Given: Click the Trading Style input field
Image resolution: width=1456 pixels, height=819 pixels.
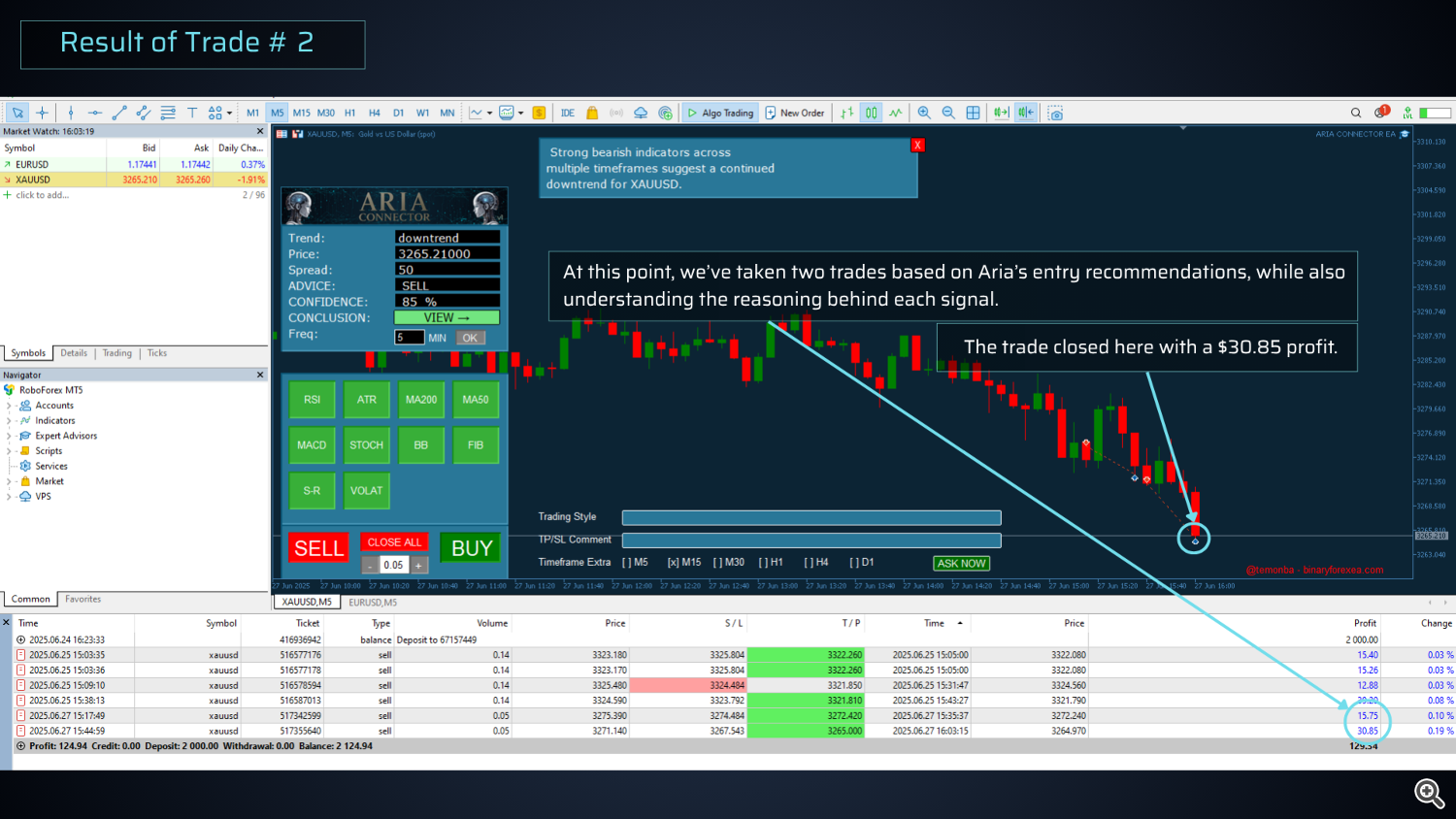Looking at the screenshot, I should point(811,517).
